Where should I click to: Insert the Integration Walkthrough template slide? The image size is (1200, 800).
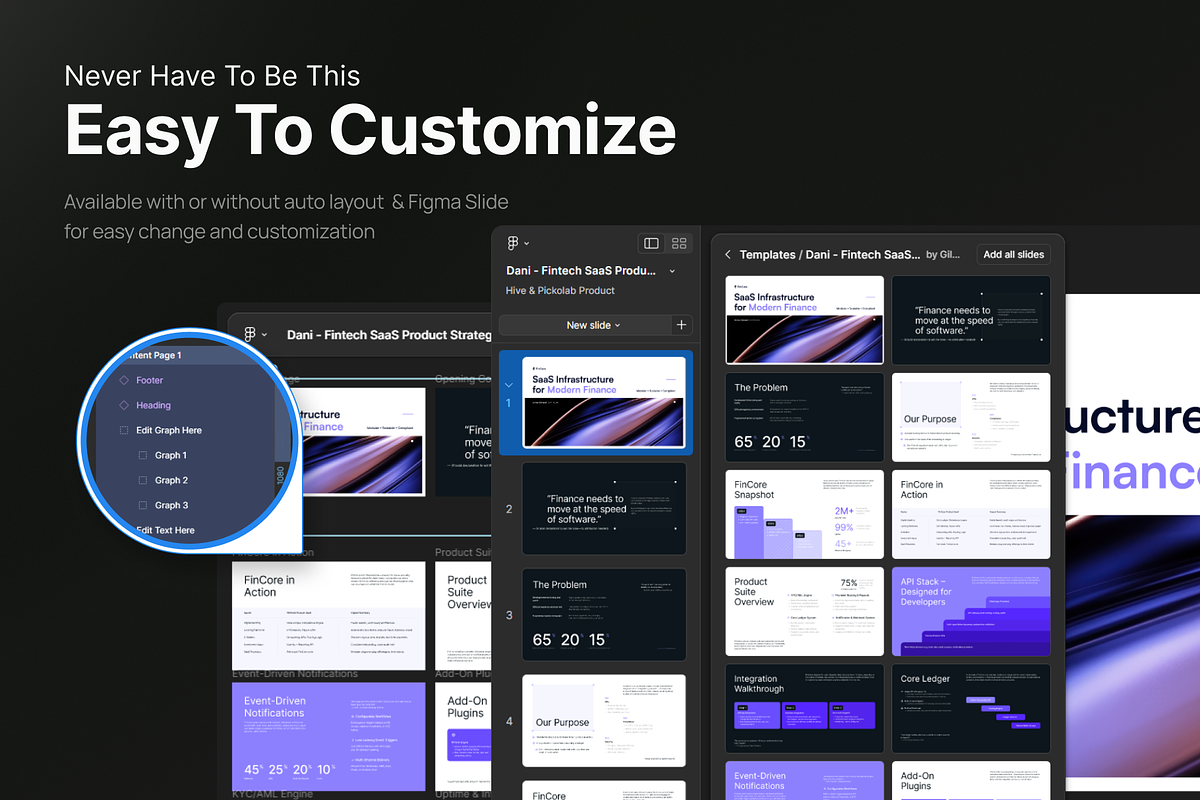click(804, 708)
